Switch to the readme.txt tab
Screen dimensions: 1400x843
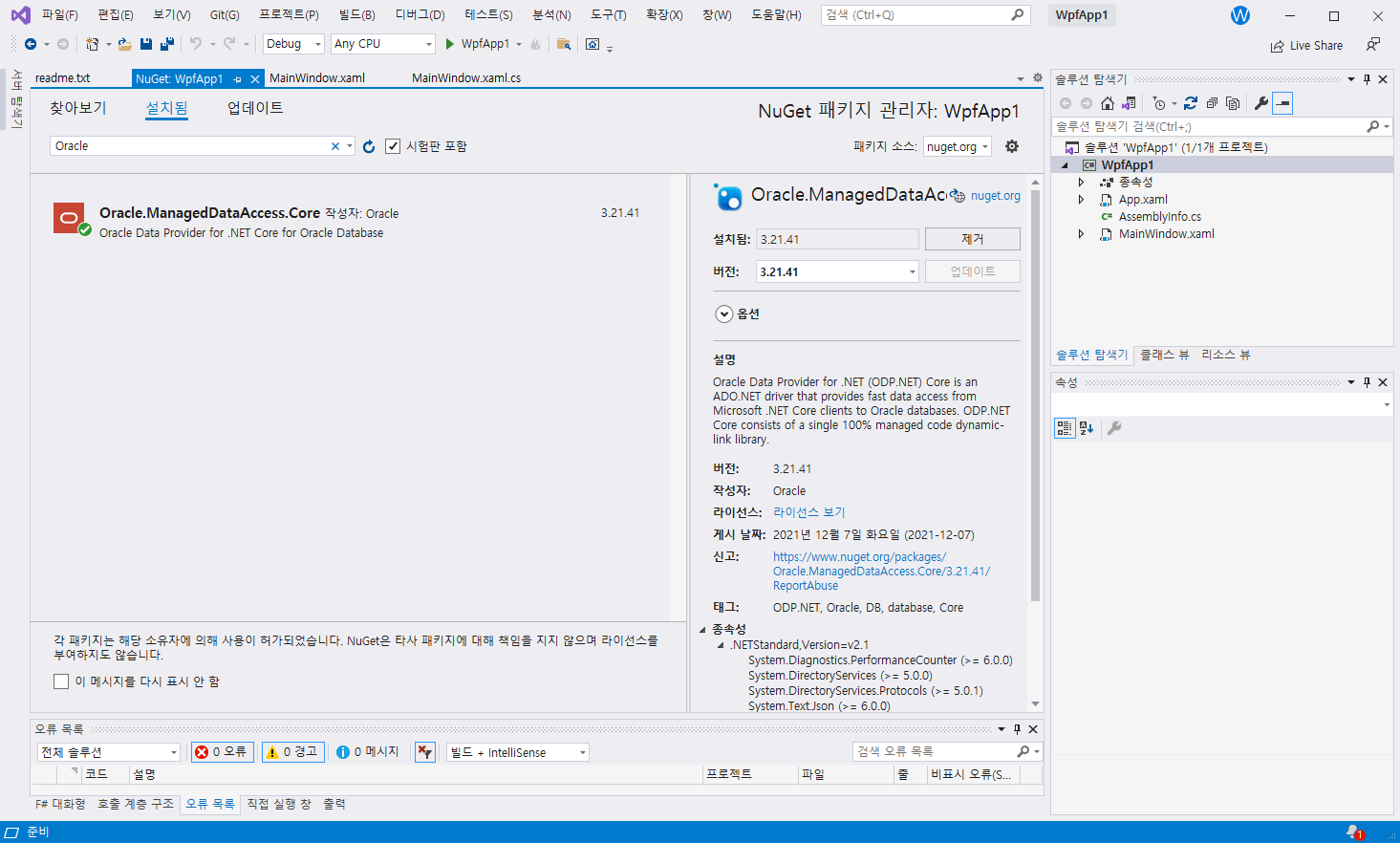(63, 78)
